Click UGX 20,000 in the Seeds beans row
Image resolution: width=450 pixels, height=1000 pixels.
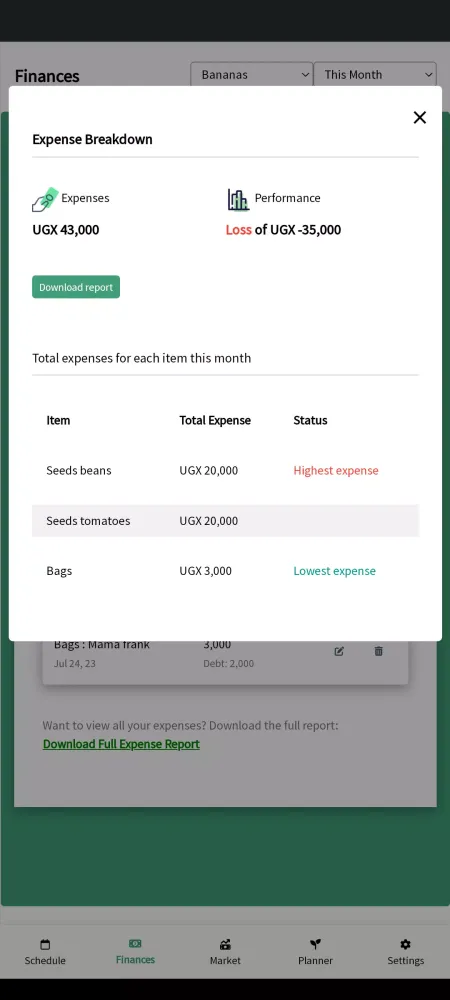208,471
